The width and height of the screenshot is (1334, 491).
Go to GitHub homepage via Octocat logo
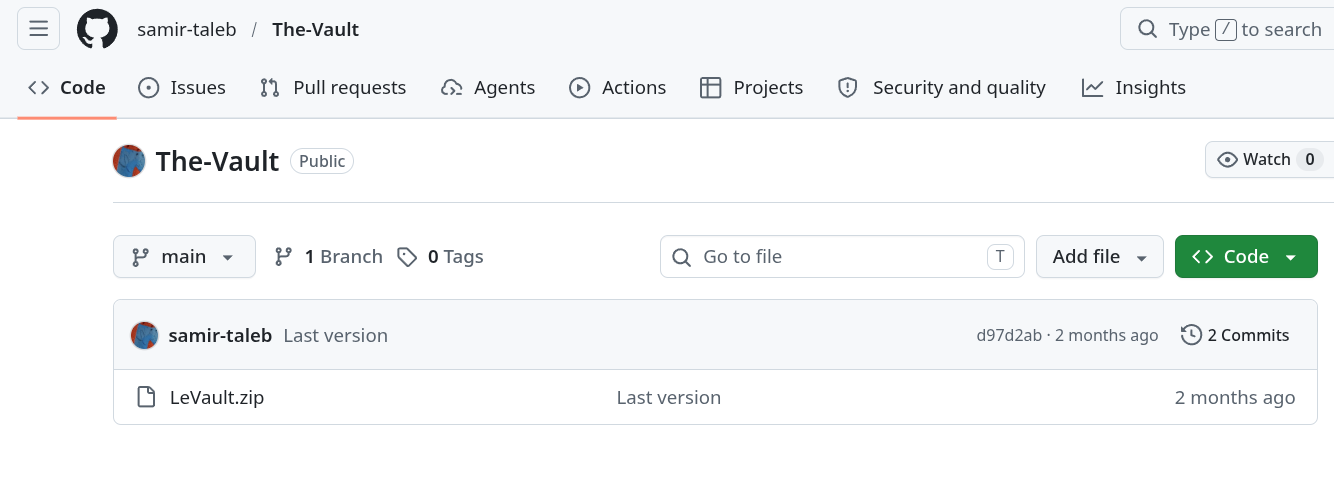[98, 29]
